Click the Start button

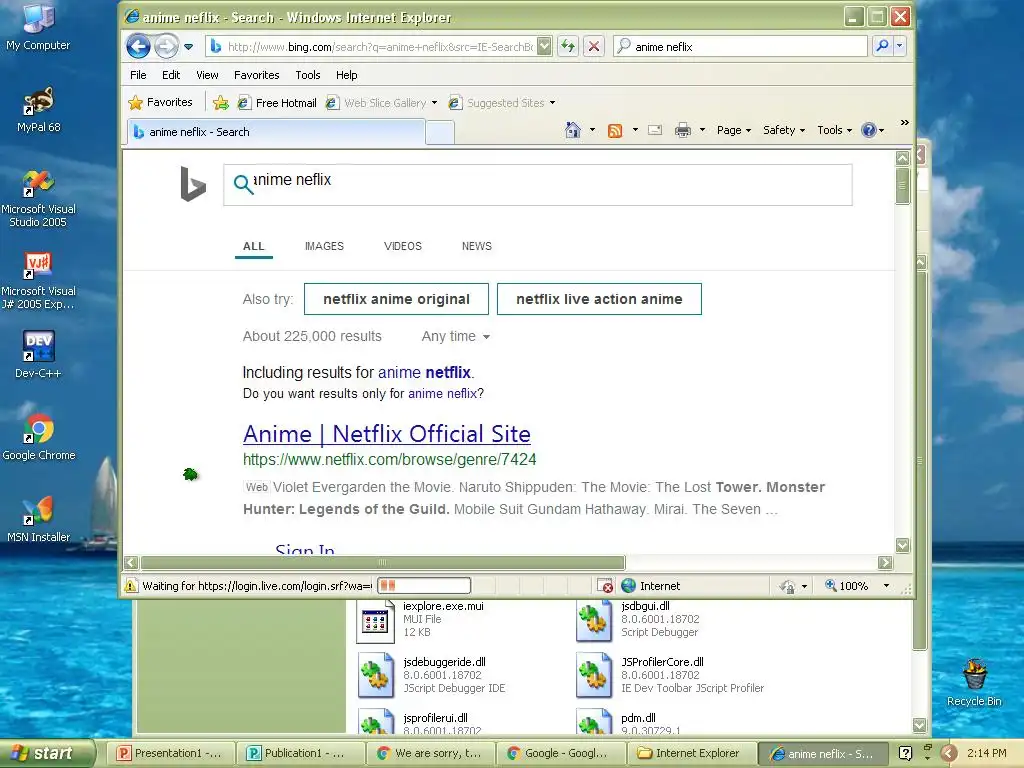[x=46, y=753]
